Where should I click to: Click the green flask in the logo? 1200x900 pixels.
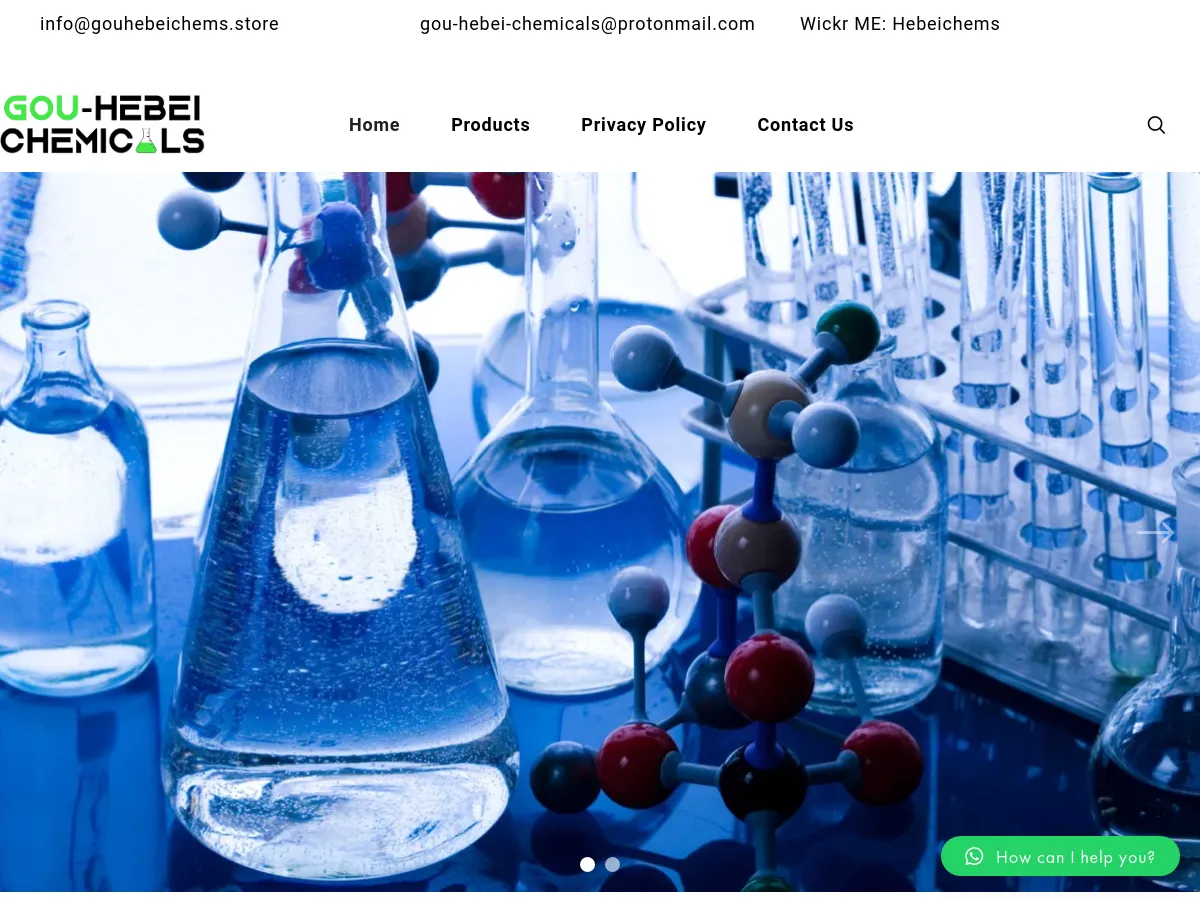click(x=147, y=140)
